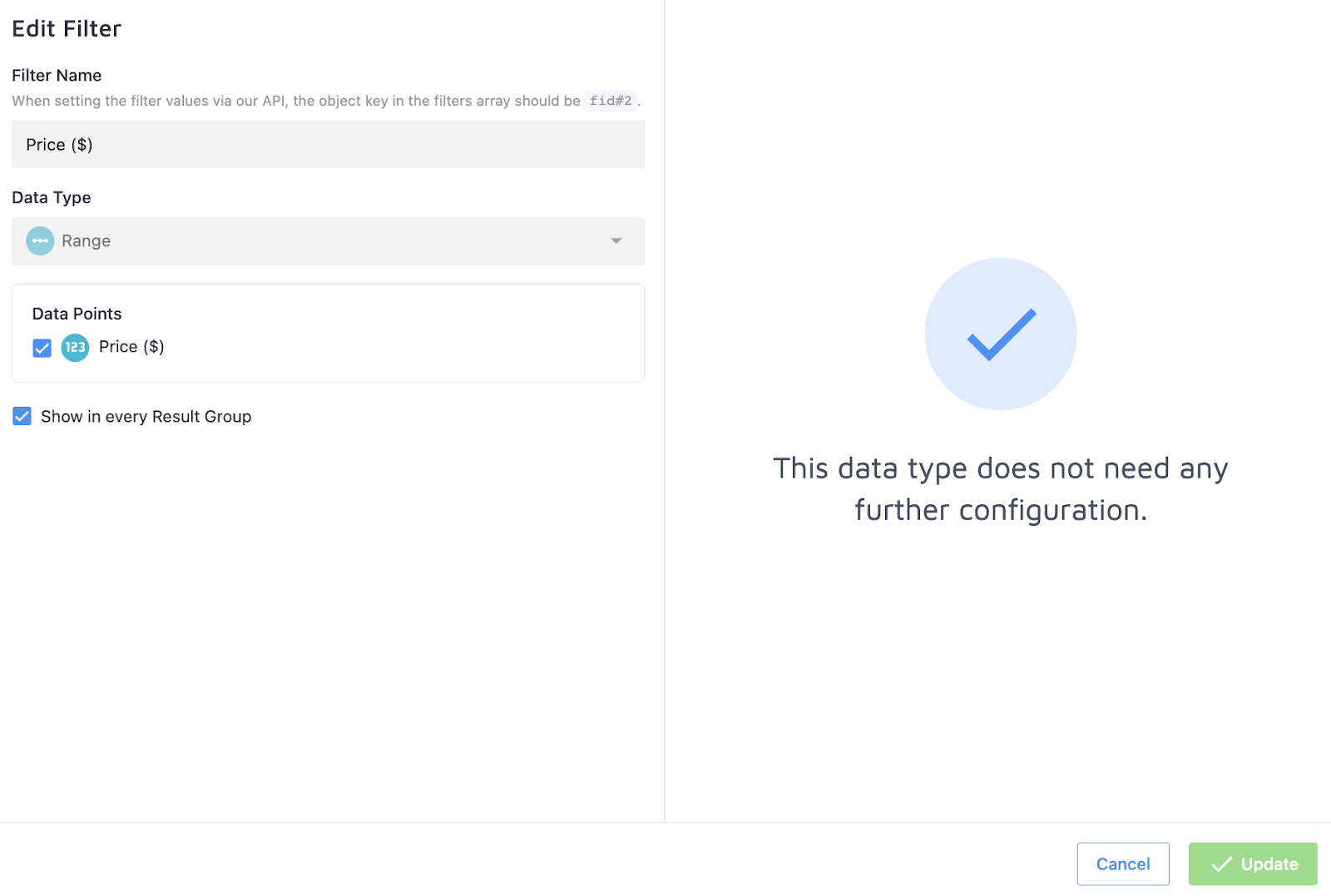This screenshot has width=1331, height=896.
Task: Click the Update button text
Action: tap(1269, 864)
